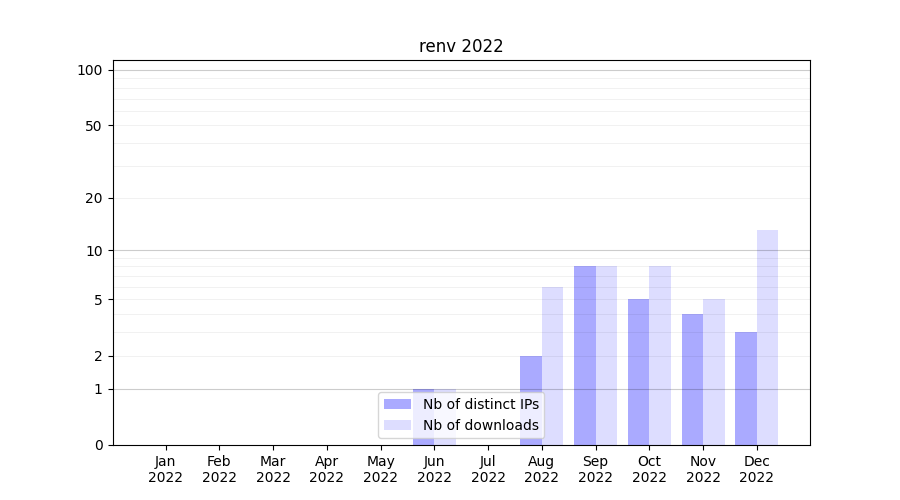
Task: Click the October distinct IPs bar
Action: pyautogui.click(x=638, y=371)
